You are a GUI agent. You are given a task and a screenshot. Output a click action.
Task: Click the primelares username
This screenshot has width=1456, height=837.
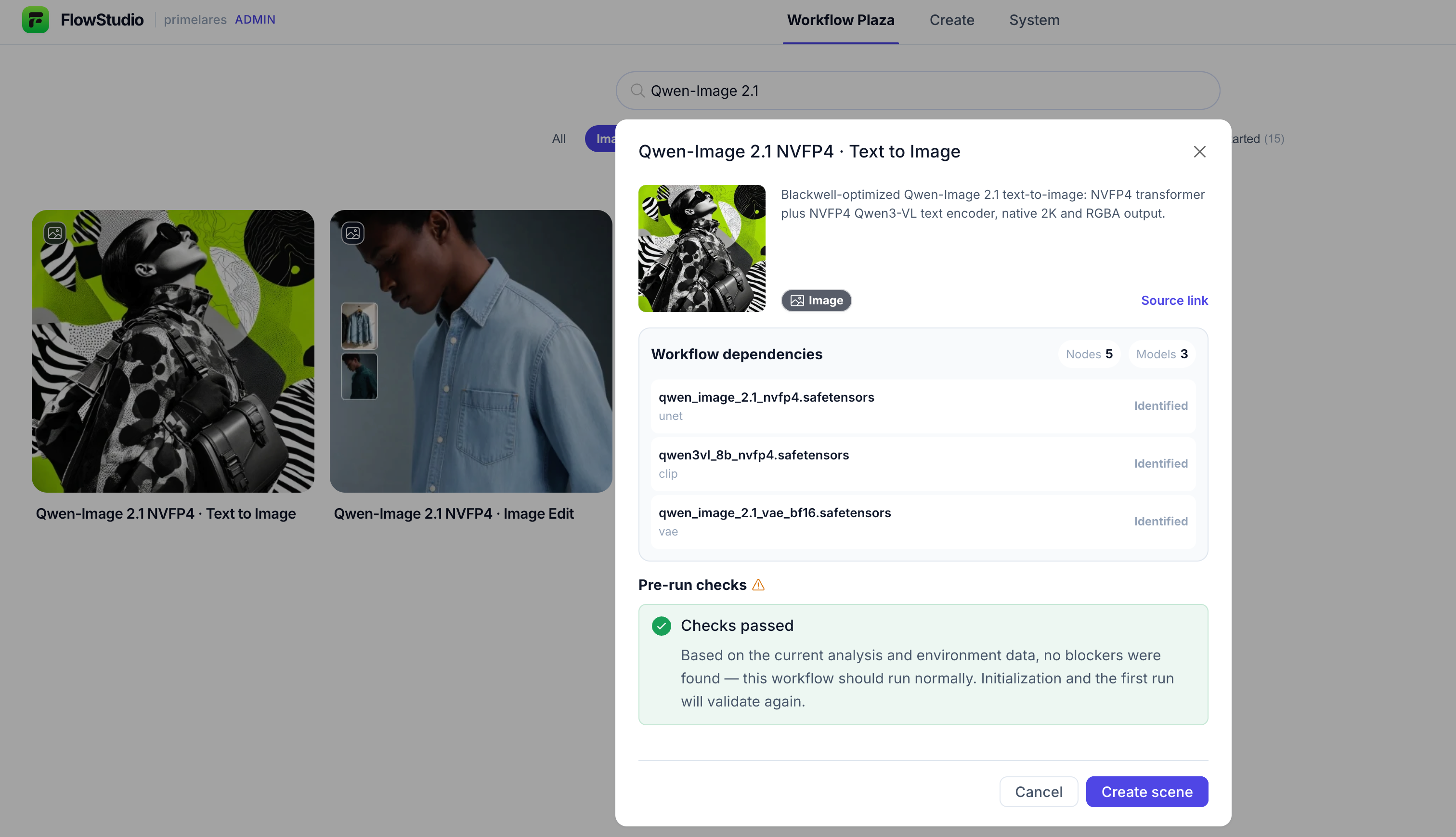(x=195, y=20)
